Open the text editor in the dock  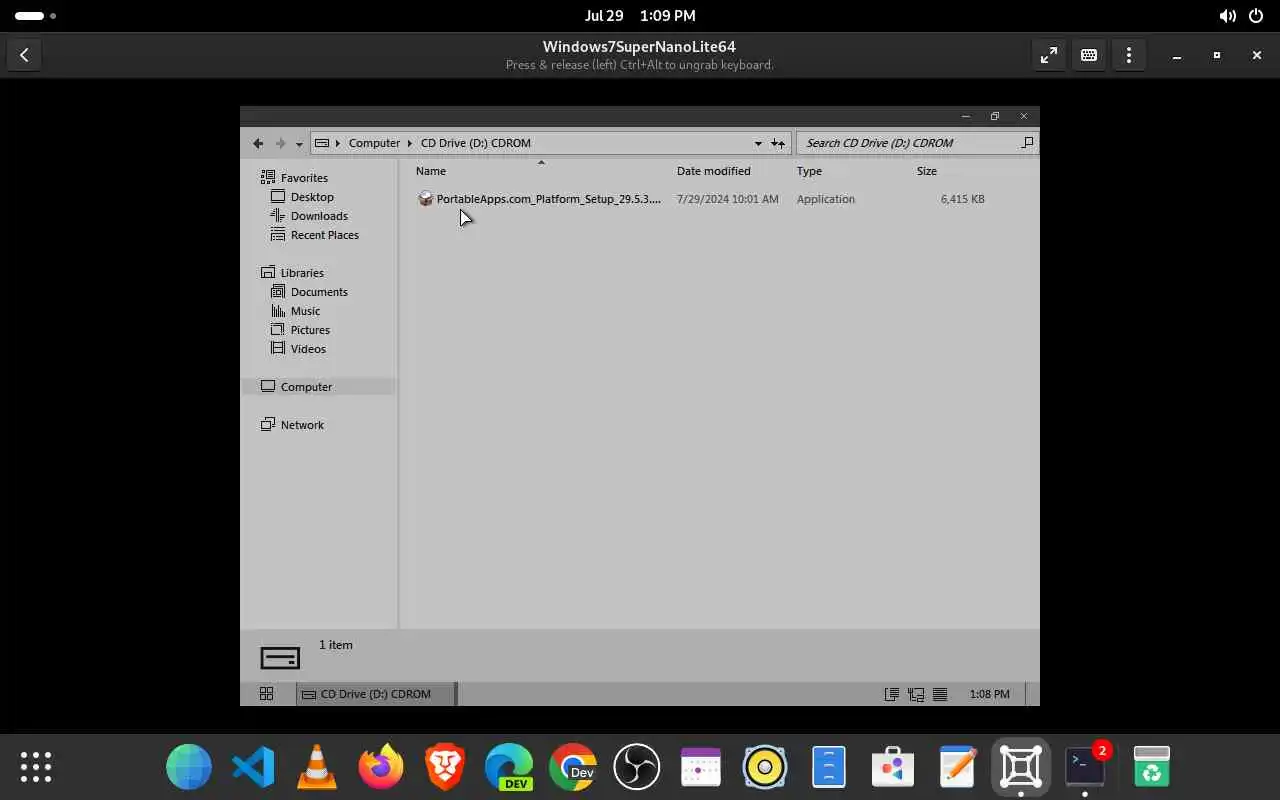(957, 767)
